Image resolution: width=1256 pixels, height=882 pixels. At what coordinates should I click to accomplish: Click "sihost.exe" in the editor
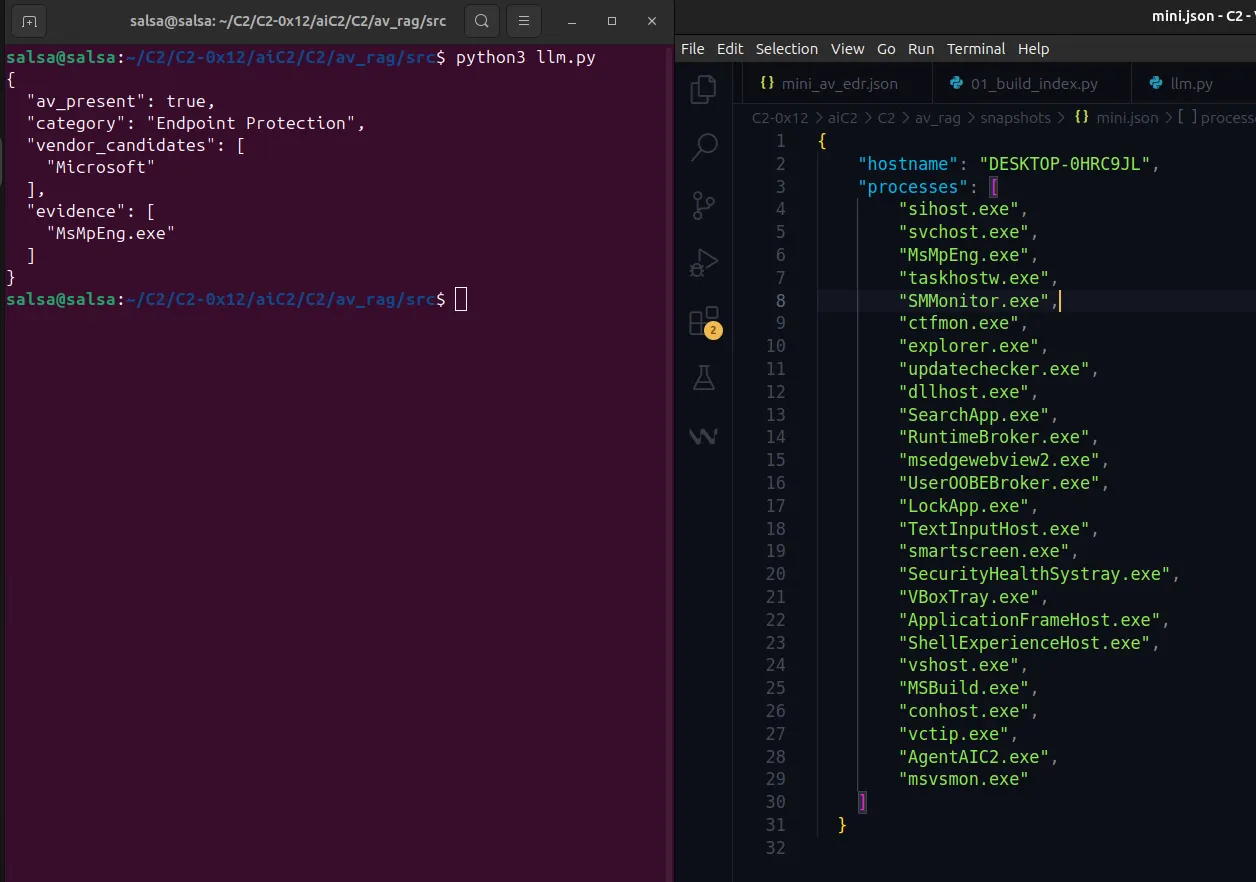[x=958, y=210]
